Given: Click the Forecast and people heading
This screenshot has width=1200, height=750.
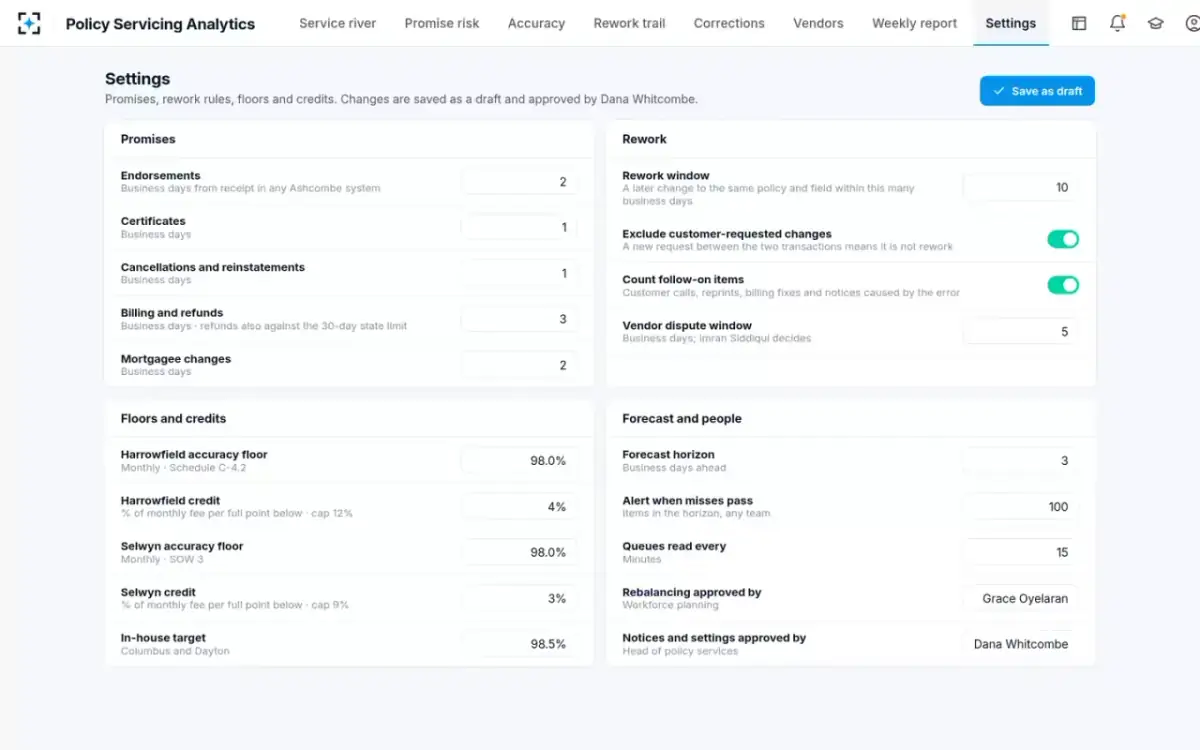Looking at the screenshot, I should [x=682, y=419].
